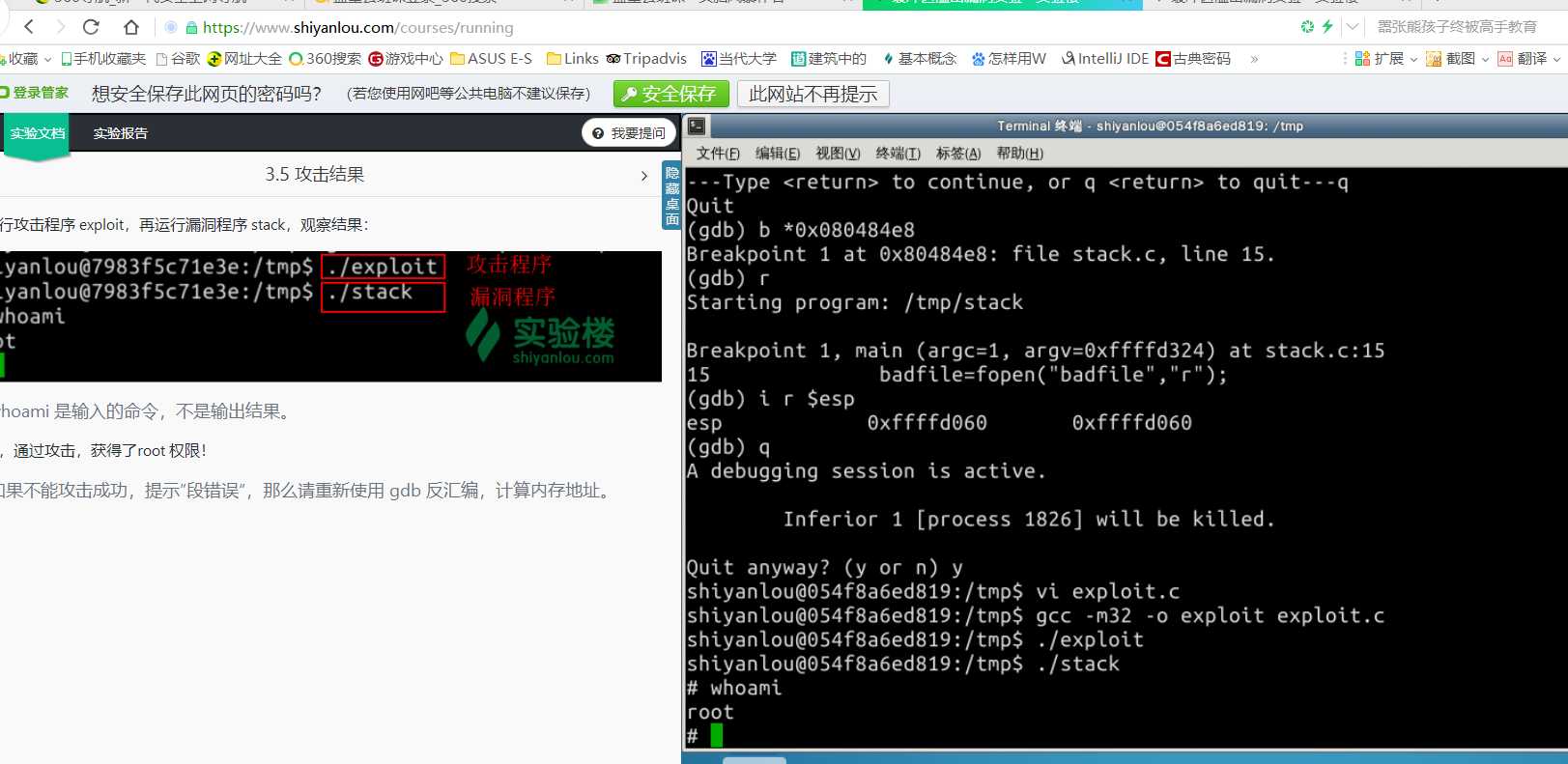Open the Tripadvis bookmark

coord(646,59)
